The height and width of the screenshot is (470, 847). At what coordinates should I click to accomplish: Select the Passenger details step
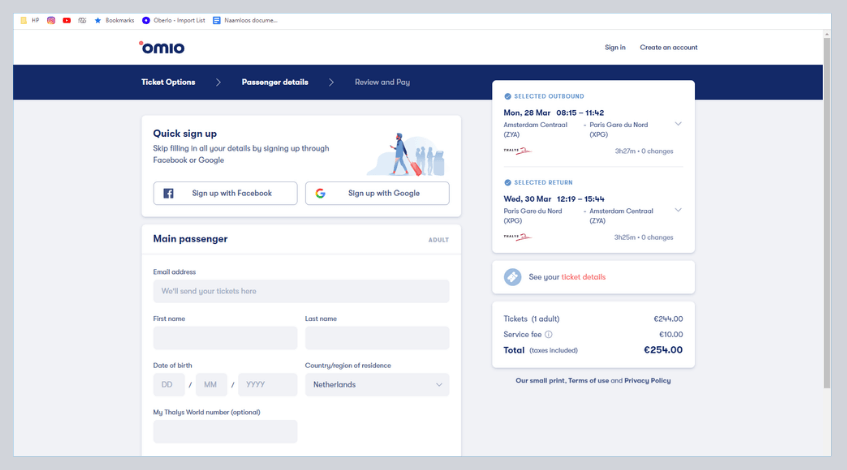point(275,82)
